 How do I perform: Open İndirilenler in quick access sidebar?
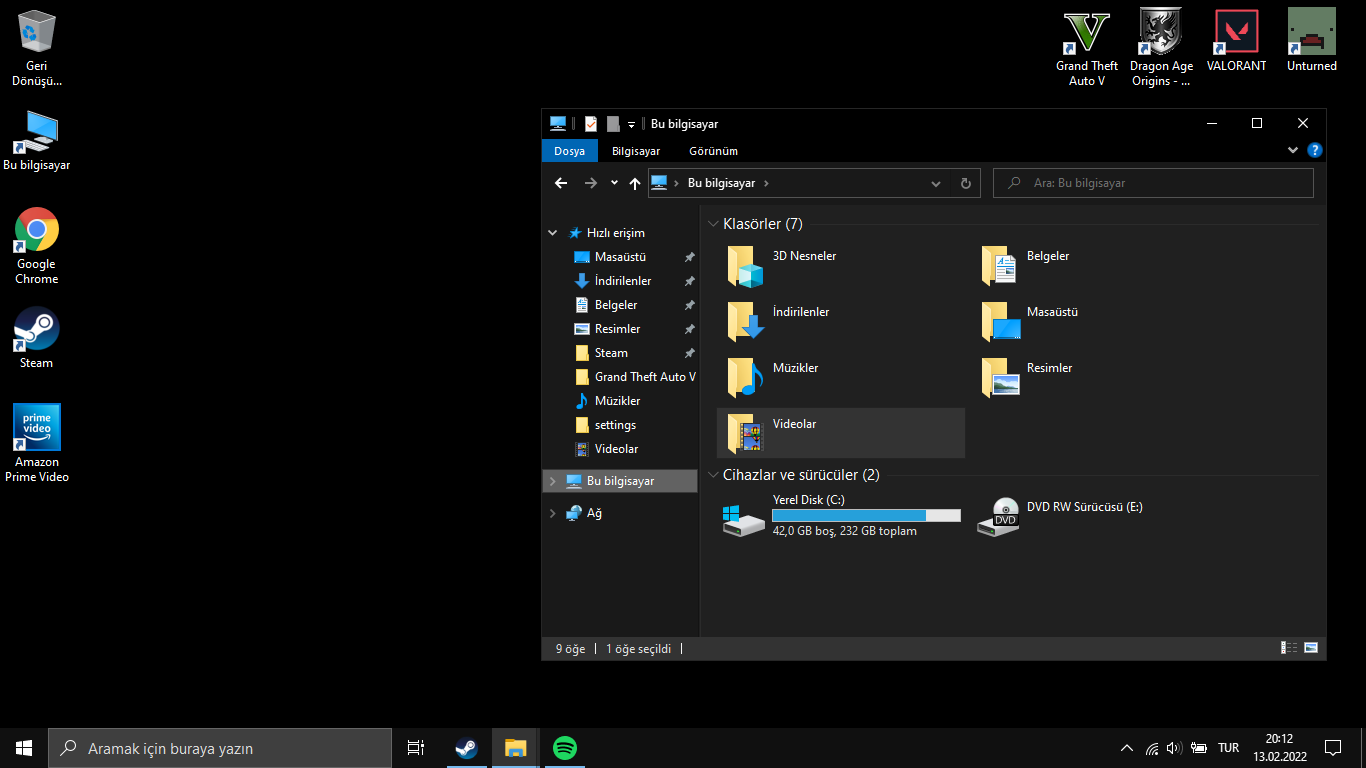(622, 281)
